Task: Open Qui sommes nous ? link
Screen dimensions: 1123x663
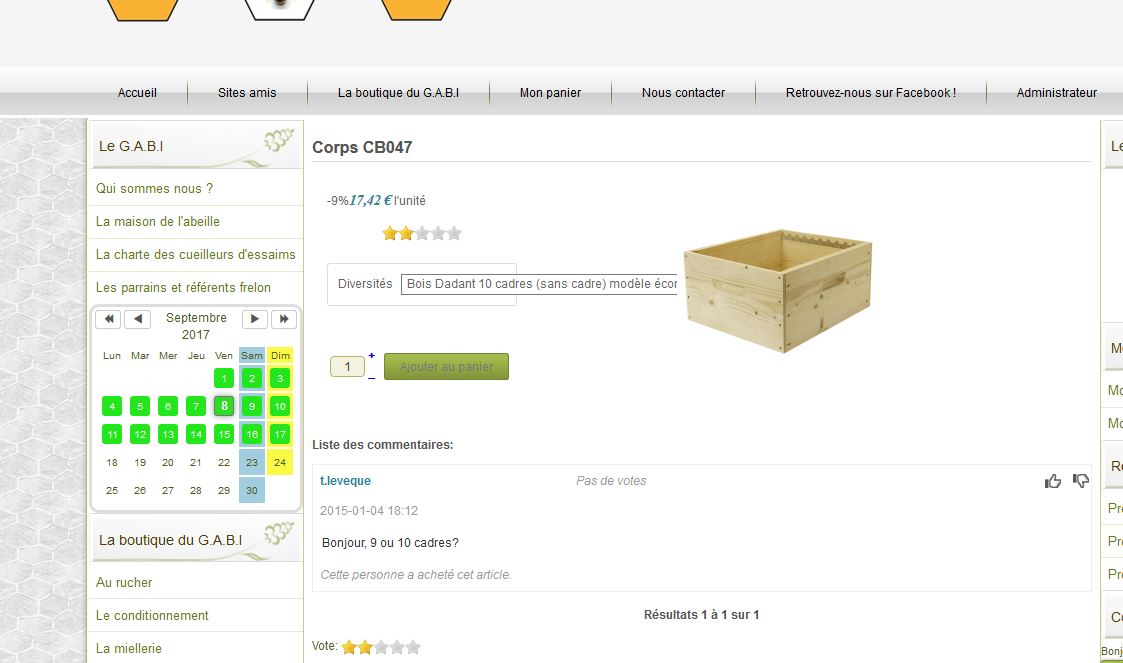Action: [x=154, y=188]
